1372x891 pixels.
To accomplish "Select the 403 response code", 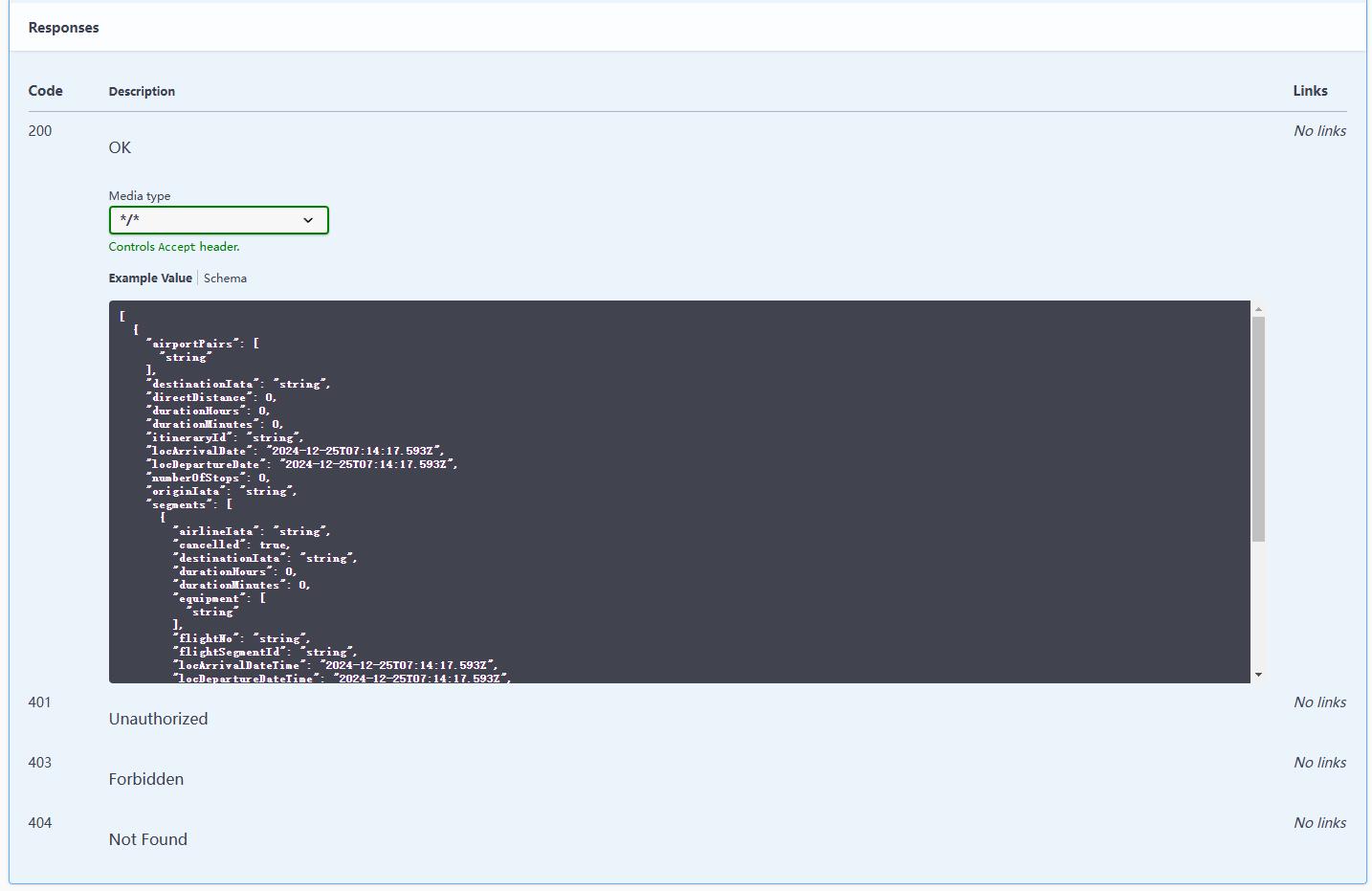I will [x=40, y=763].
